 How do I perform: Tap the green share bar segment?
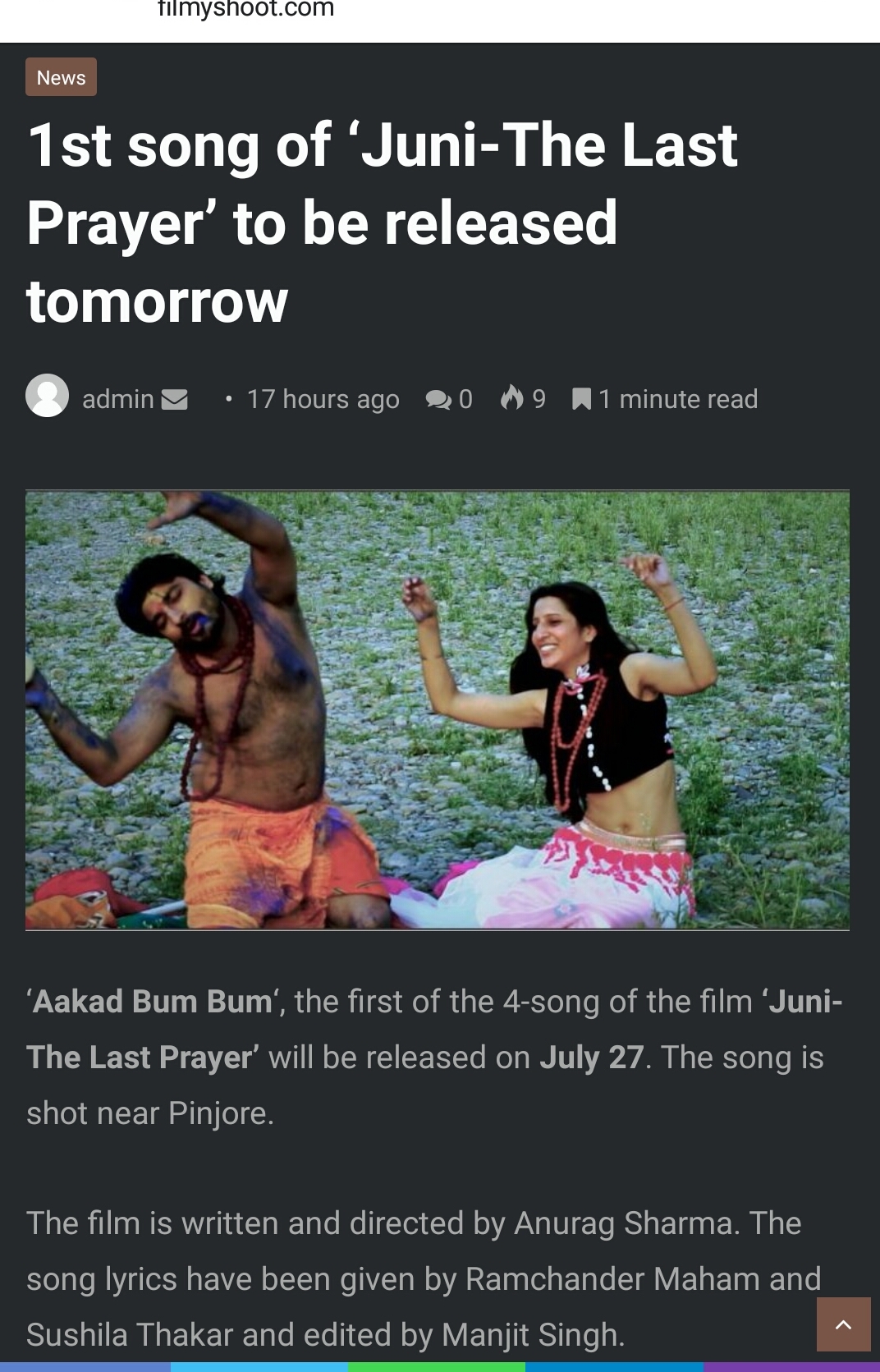437,1367
